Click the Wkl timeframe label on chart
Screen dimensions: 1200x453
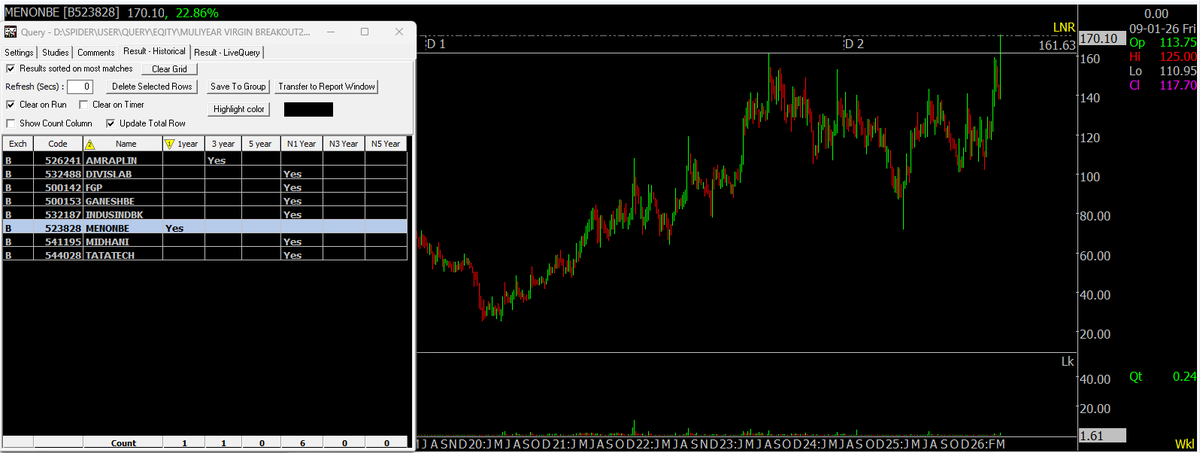[1183, 443]
